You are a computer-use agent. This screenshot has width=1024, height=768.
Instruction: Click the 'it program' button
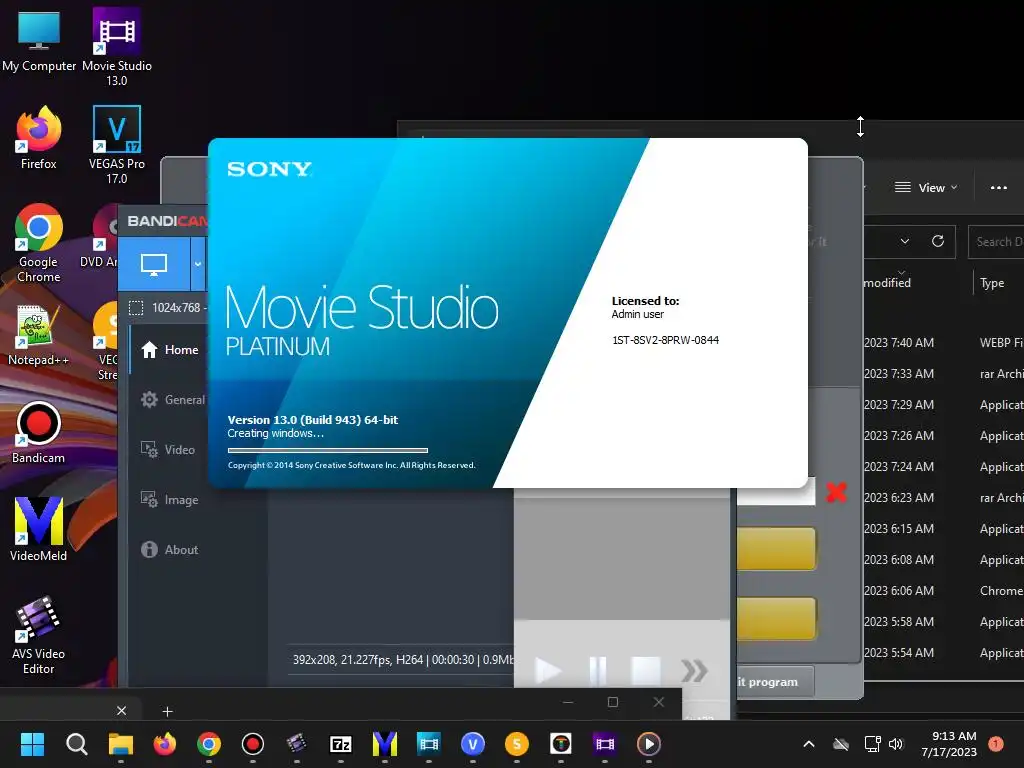point(775,682)
